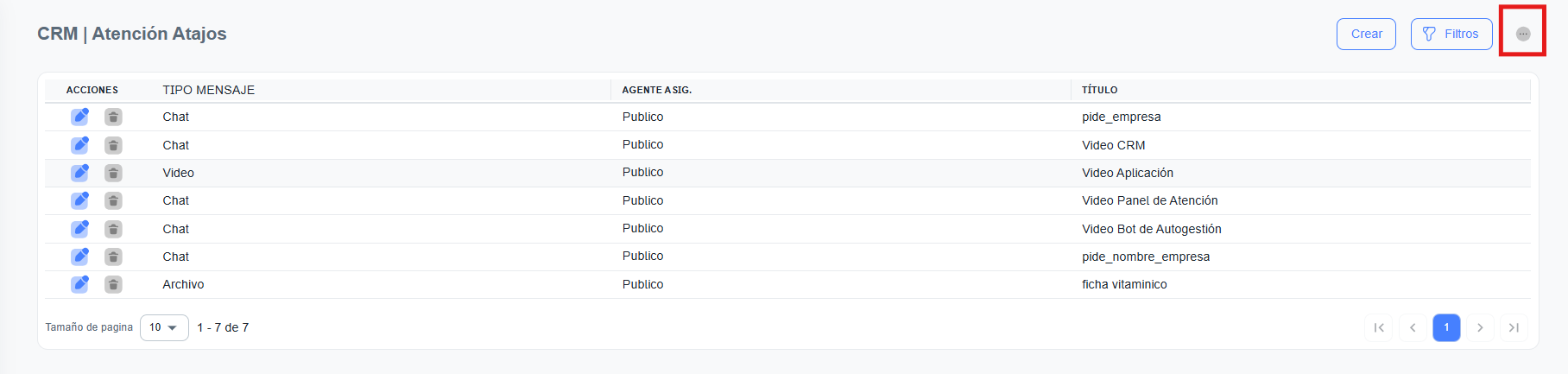
Task: Expand the page size dropdown
Action: coord(164,327)
